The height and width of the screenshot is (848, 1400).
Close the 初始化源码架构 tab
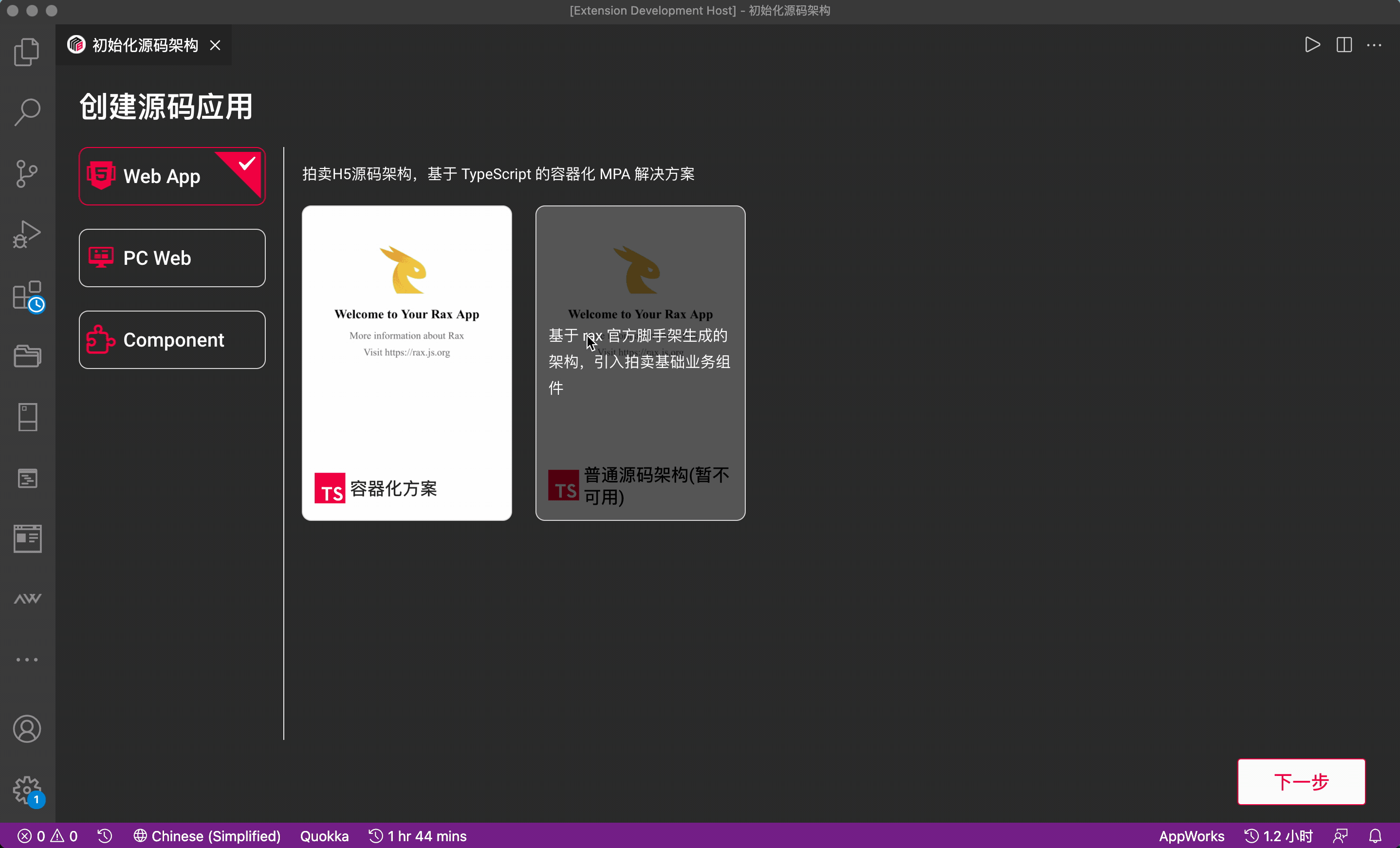point(215,45)
